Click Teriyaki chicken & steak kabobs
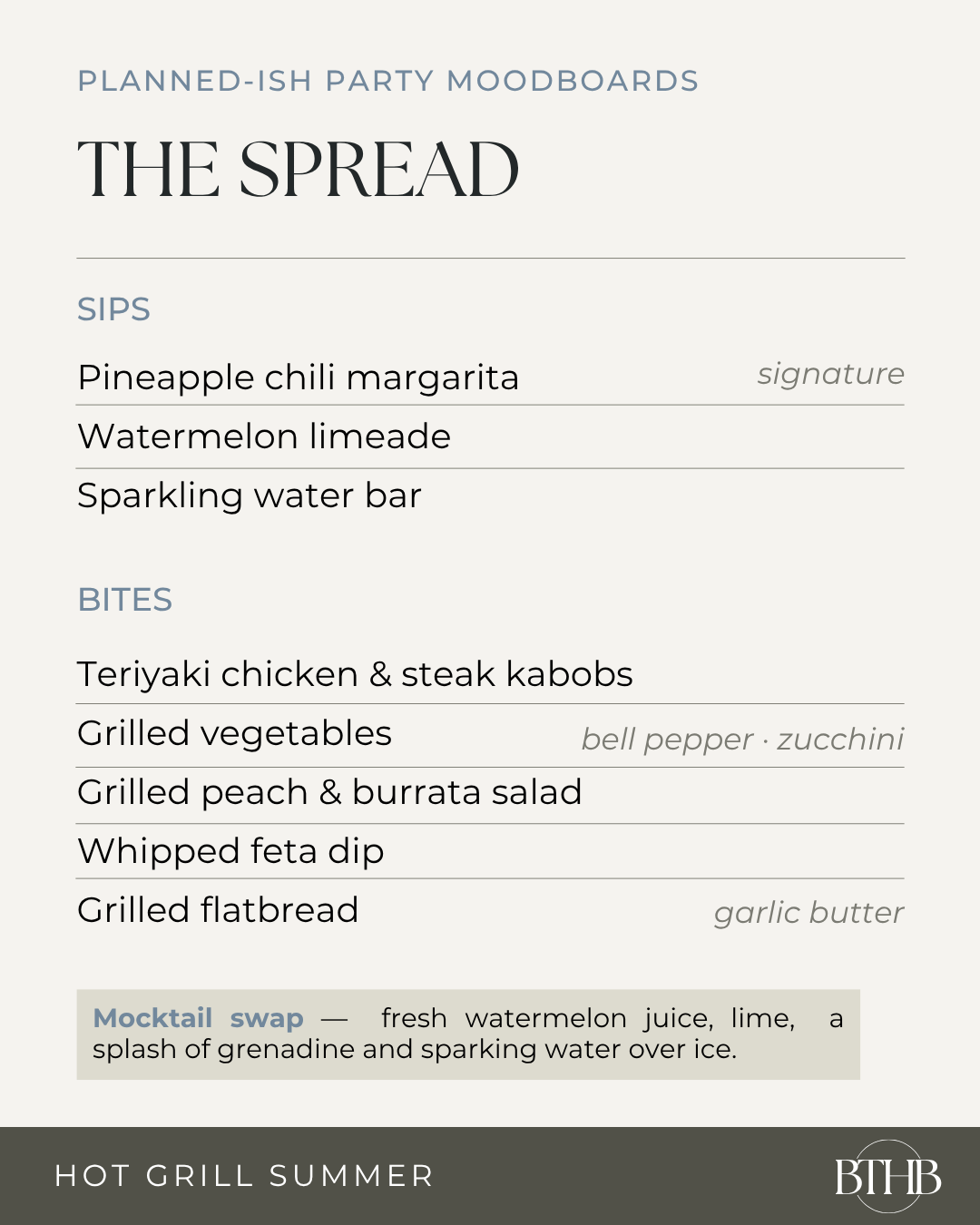980x1225 pixels. (356, 674)
